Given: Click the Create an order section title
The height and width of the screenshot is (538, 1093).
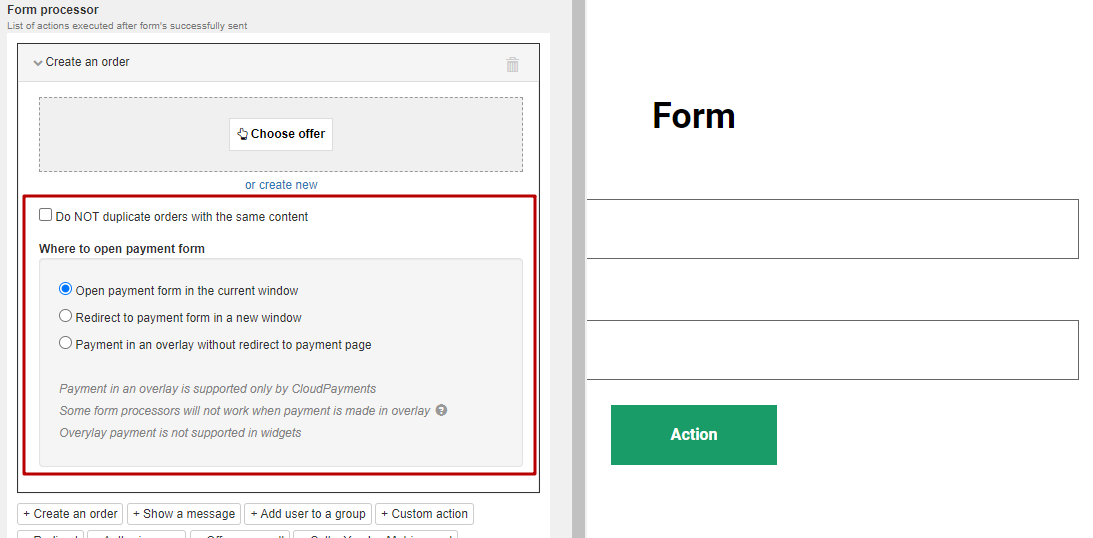Looking at the screenshot, I should [88, 62].
